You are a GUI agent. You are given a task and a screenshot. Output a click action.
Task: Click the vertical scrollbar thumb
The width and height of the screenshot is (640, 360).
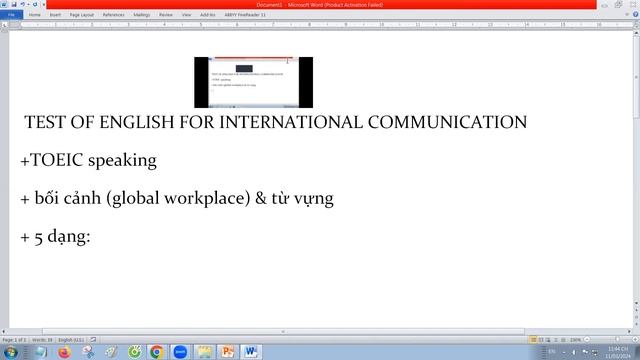(x=636, y=77)
